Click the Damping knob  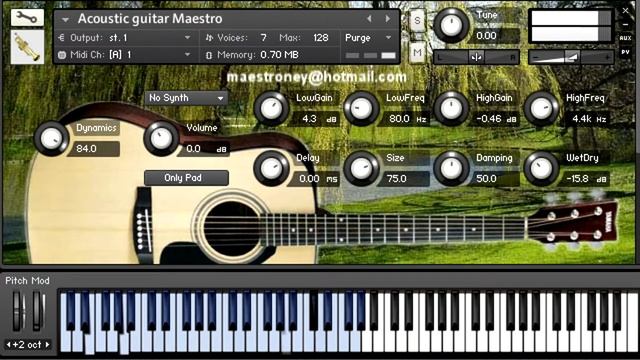451,168
